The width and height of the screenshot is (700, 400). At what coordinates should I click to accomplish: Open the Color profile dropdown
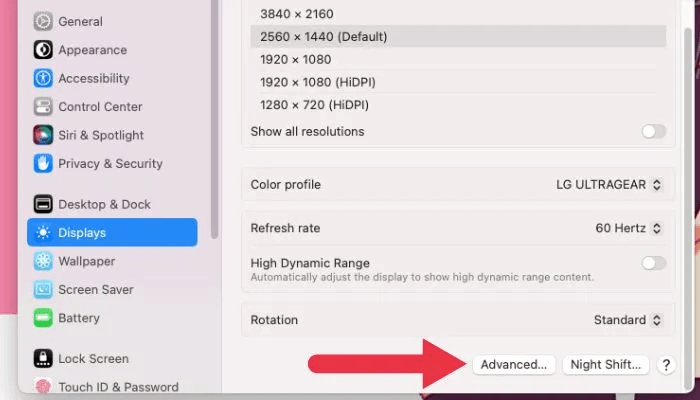tap(609, 185)
